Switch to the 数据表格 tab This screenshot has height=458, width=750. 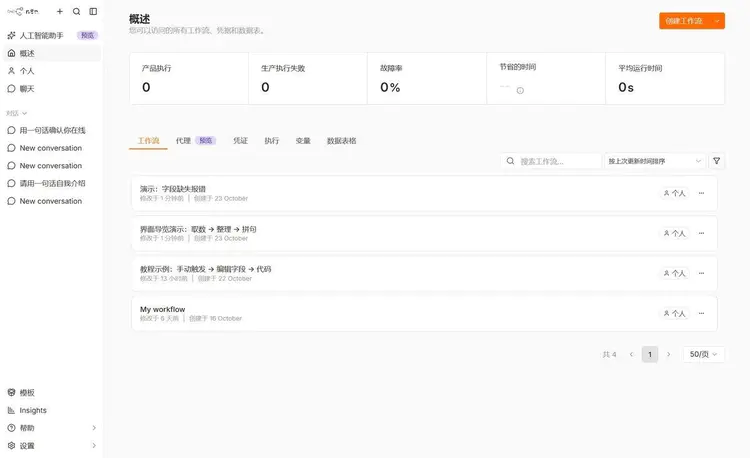[342, 141]
